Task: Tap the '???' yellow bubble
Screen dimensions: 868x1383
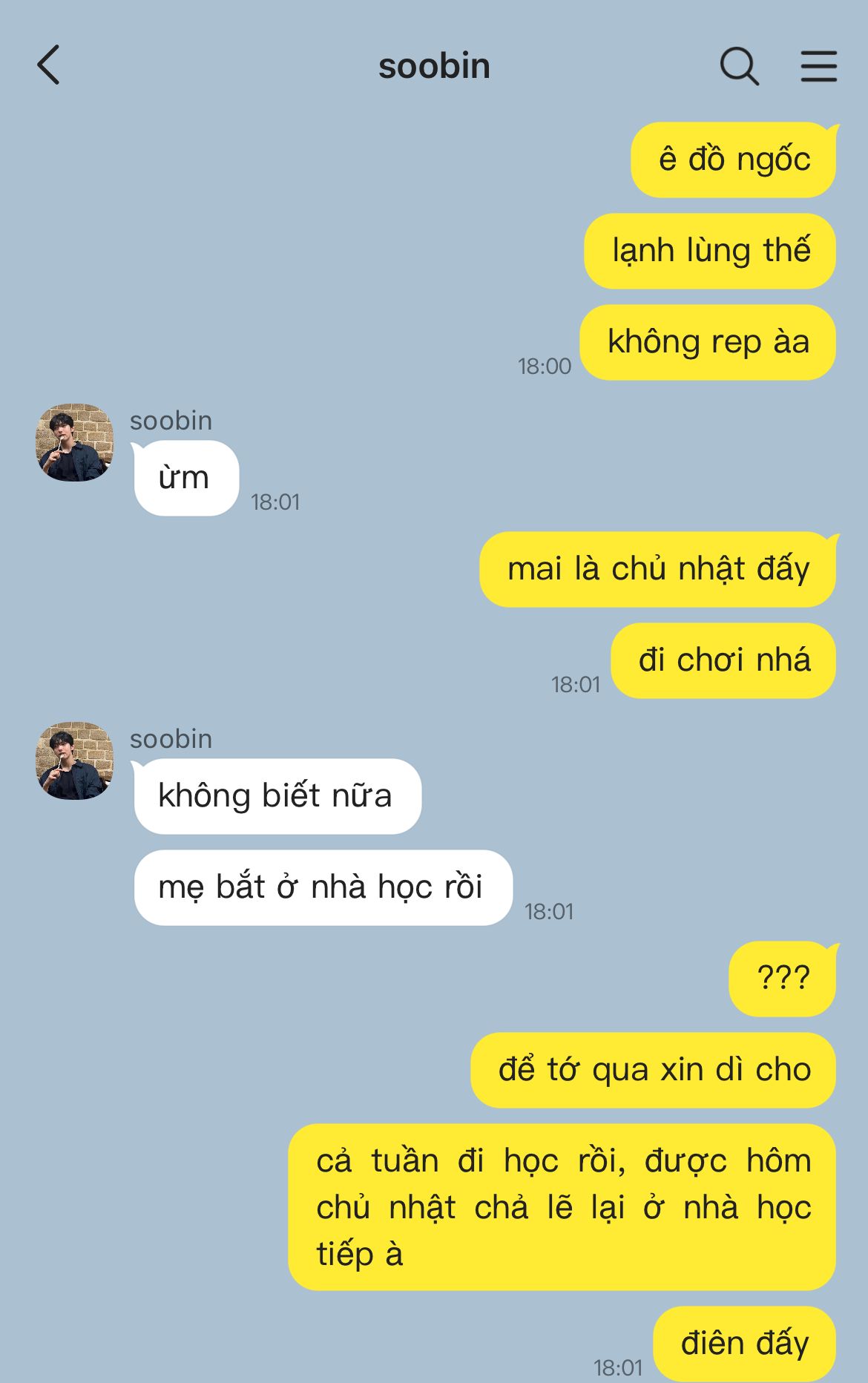Action: 783,979
